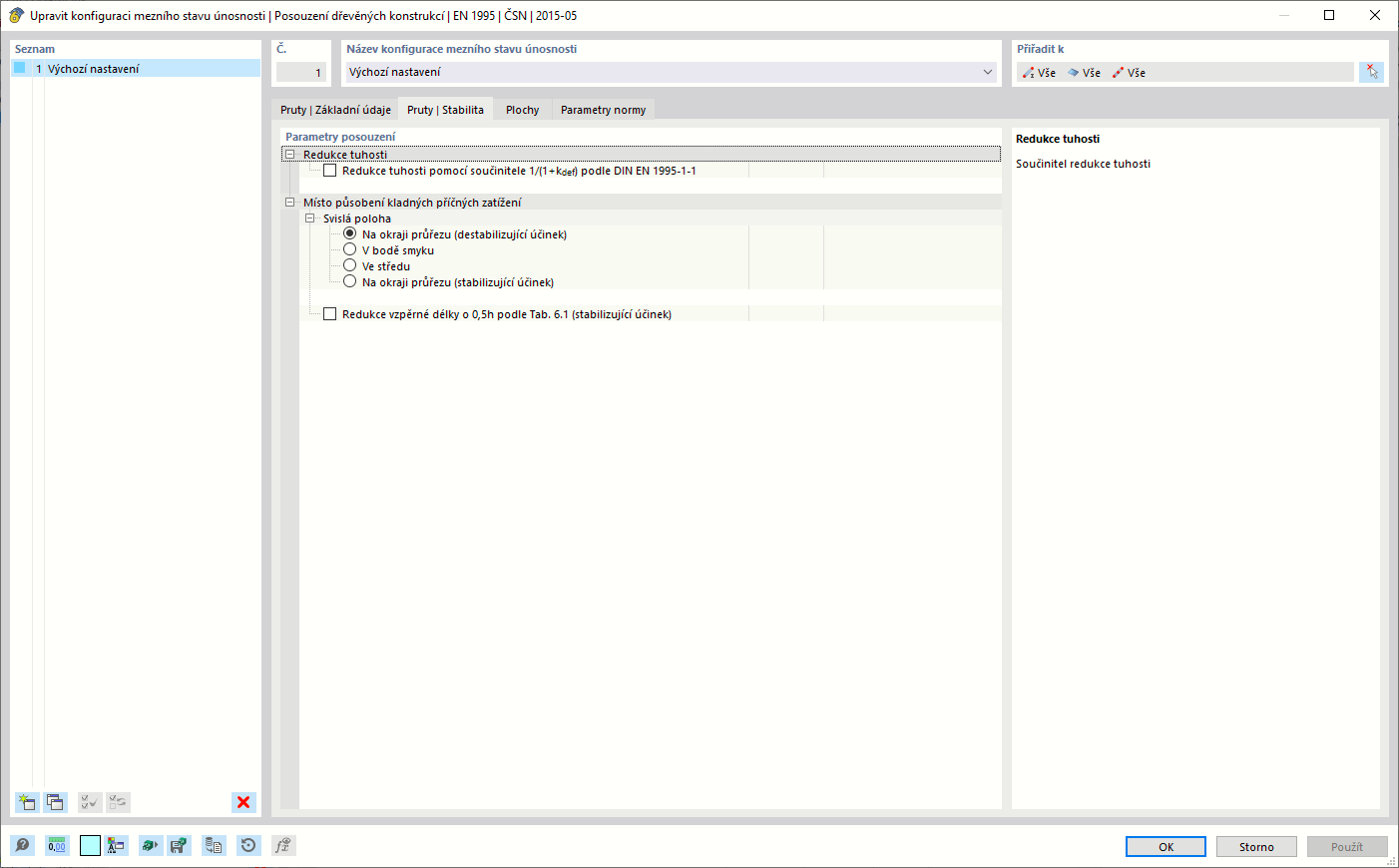Viewport: 1399px width, 868px height.
Task: Select the Ve středu radio option
Action: coord(349,265)
